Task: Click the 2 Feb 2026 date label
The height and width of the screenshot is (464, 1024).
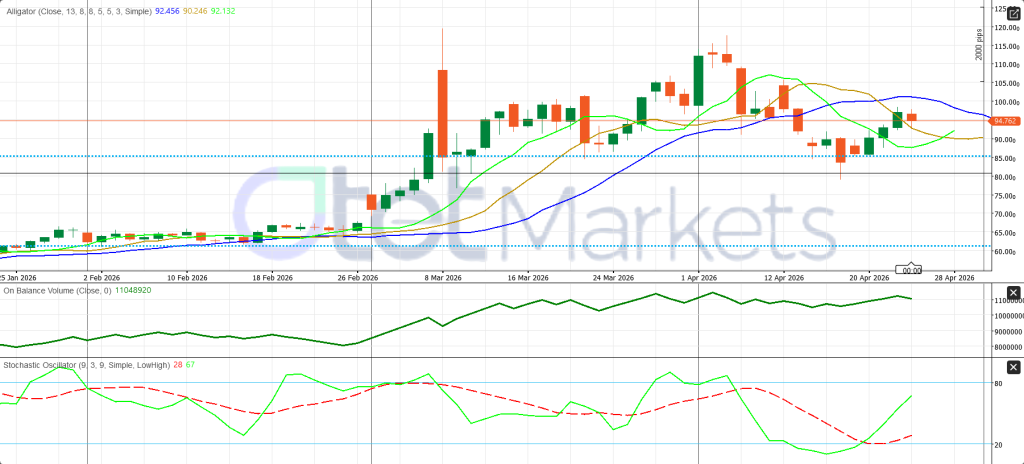Action: (102, 278)
